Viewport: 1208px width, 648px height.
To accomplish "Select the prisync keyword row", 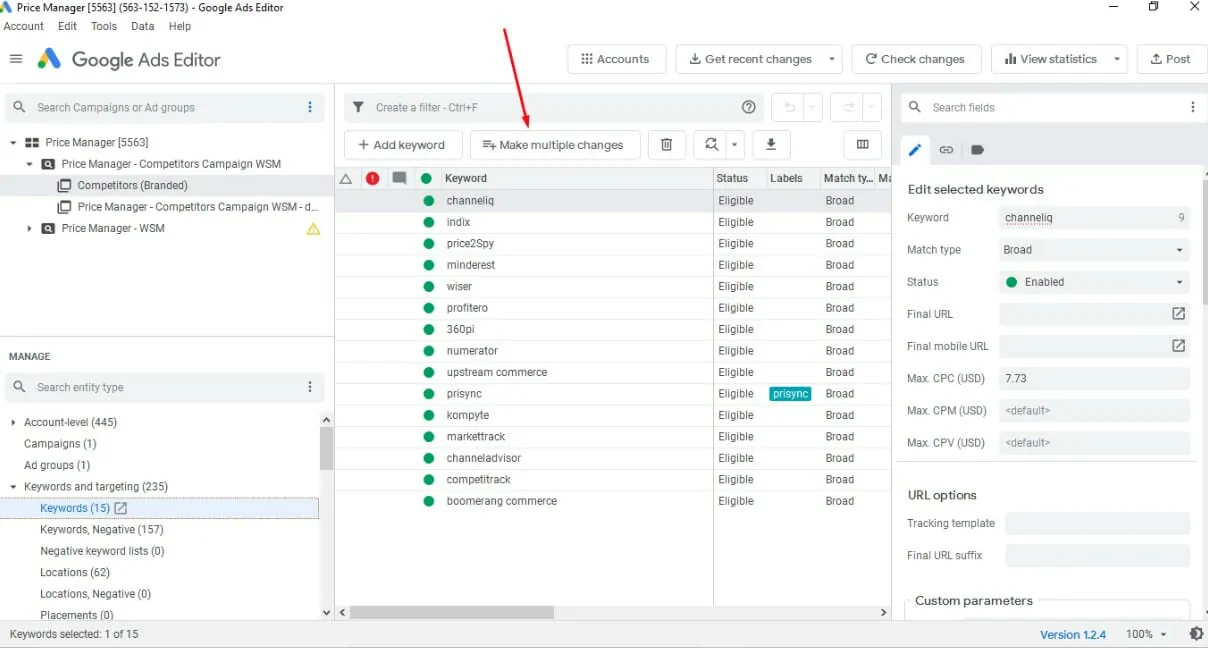I will pos(612,394).
